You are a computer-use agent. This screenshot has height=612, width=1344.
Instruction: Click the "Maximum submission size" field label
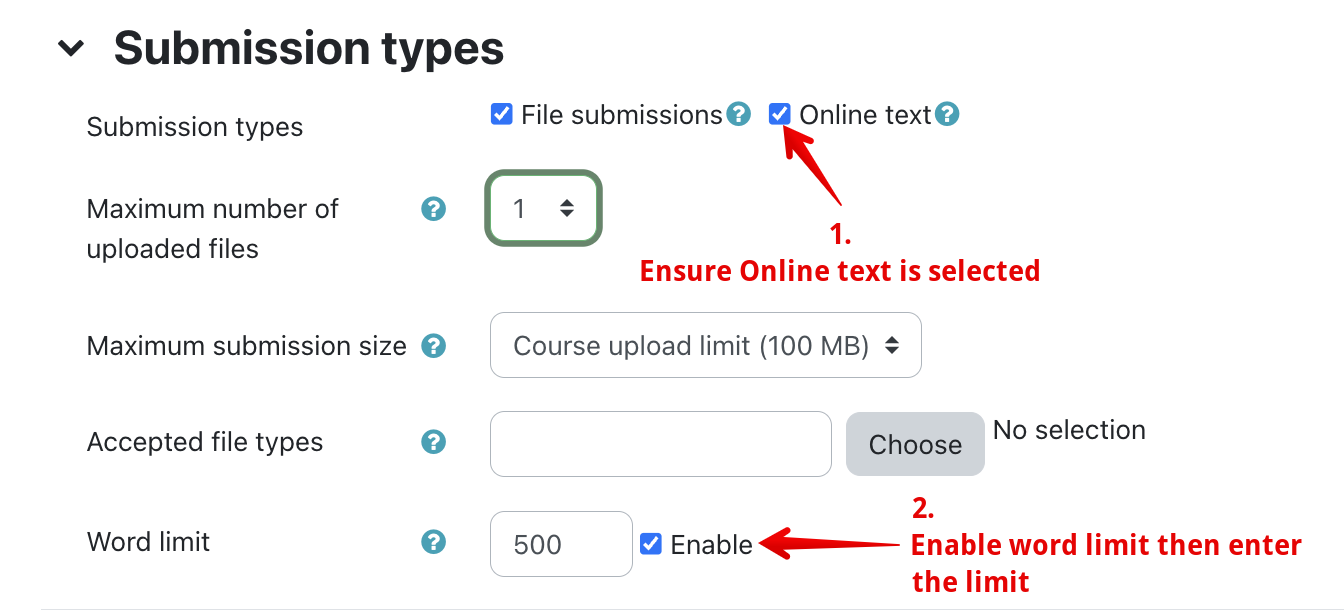[247, 346]
